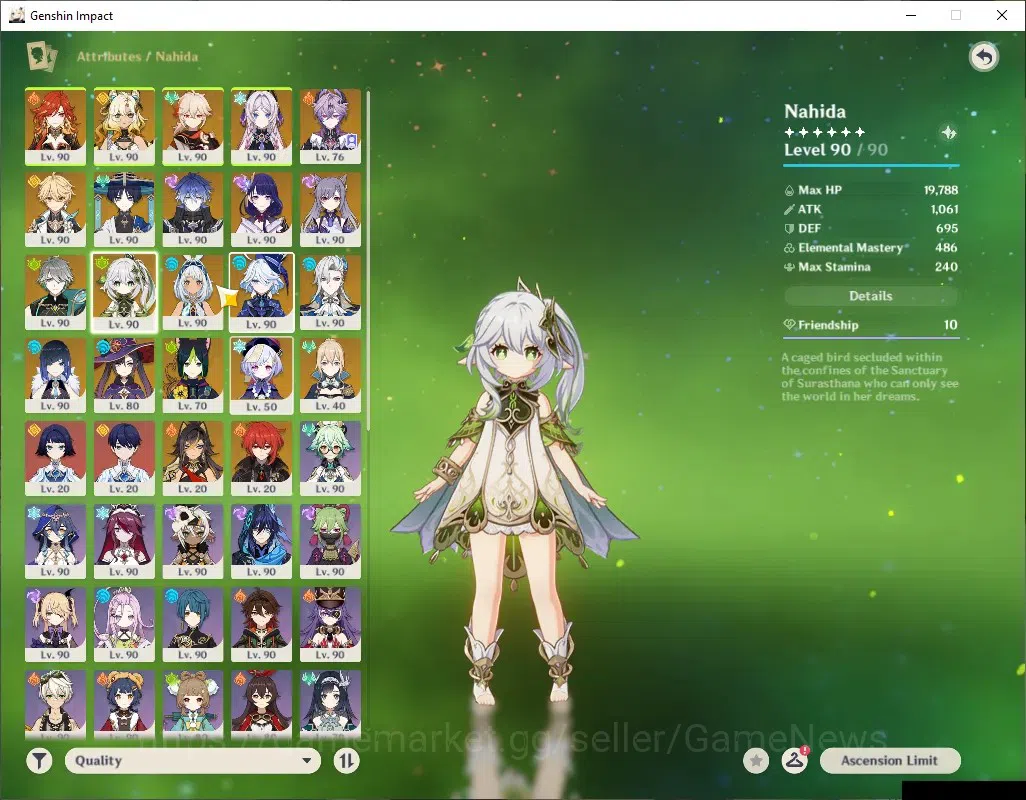
Task: Expand the Quality sort dropdown
Action: (193, 761)
